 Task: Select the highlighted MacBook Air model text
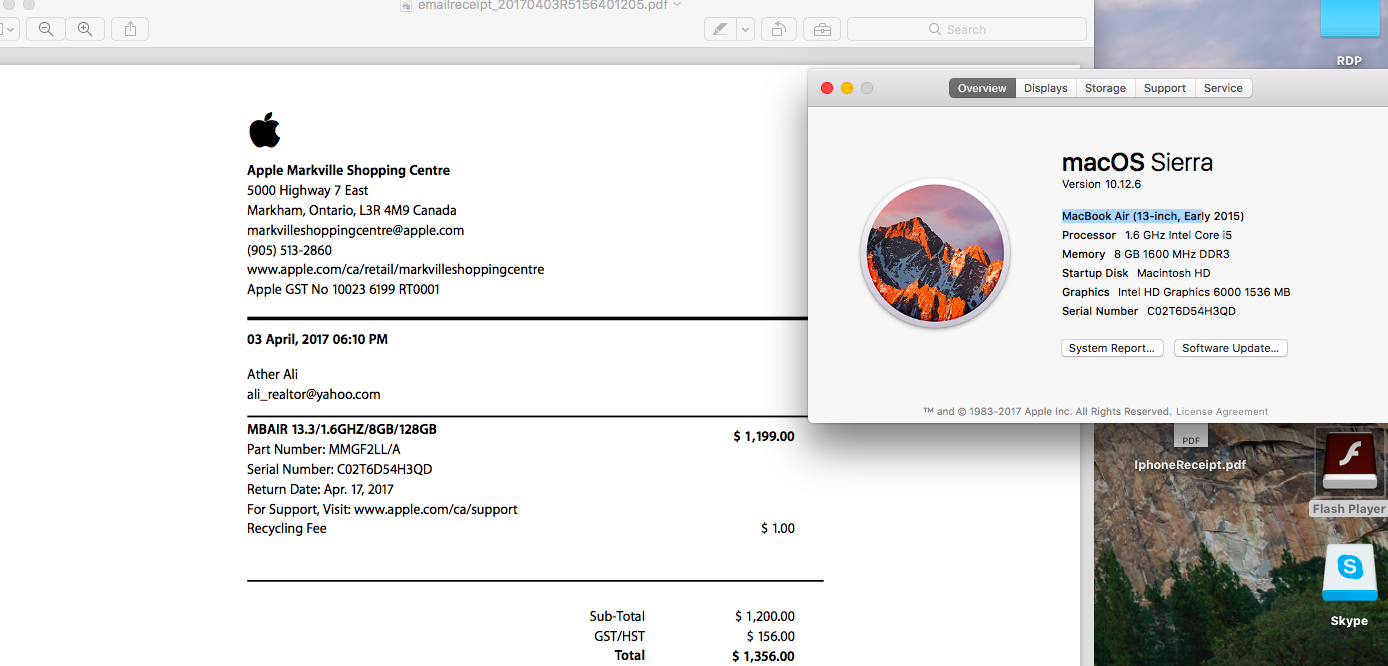point(1153,216)
